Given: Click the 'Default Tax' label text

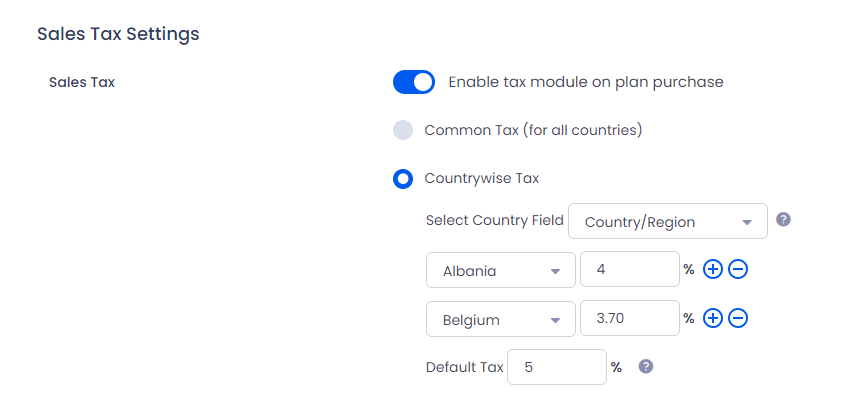Looking at the screenshot, I should click(465, 367).
